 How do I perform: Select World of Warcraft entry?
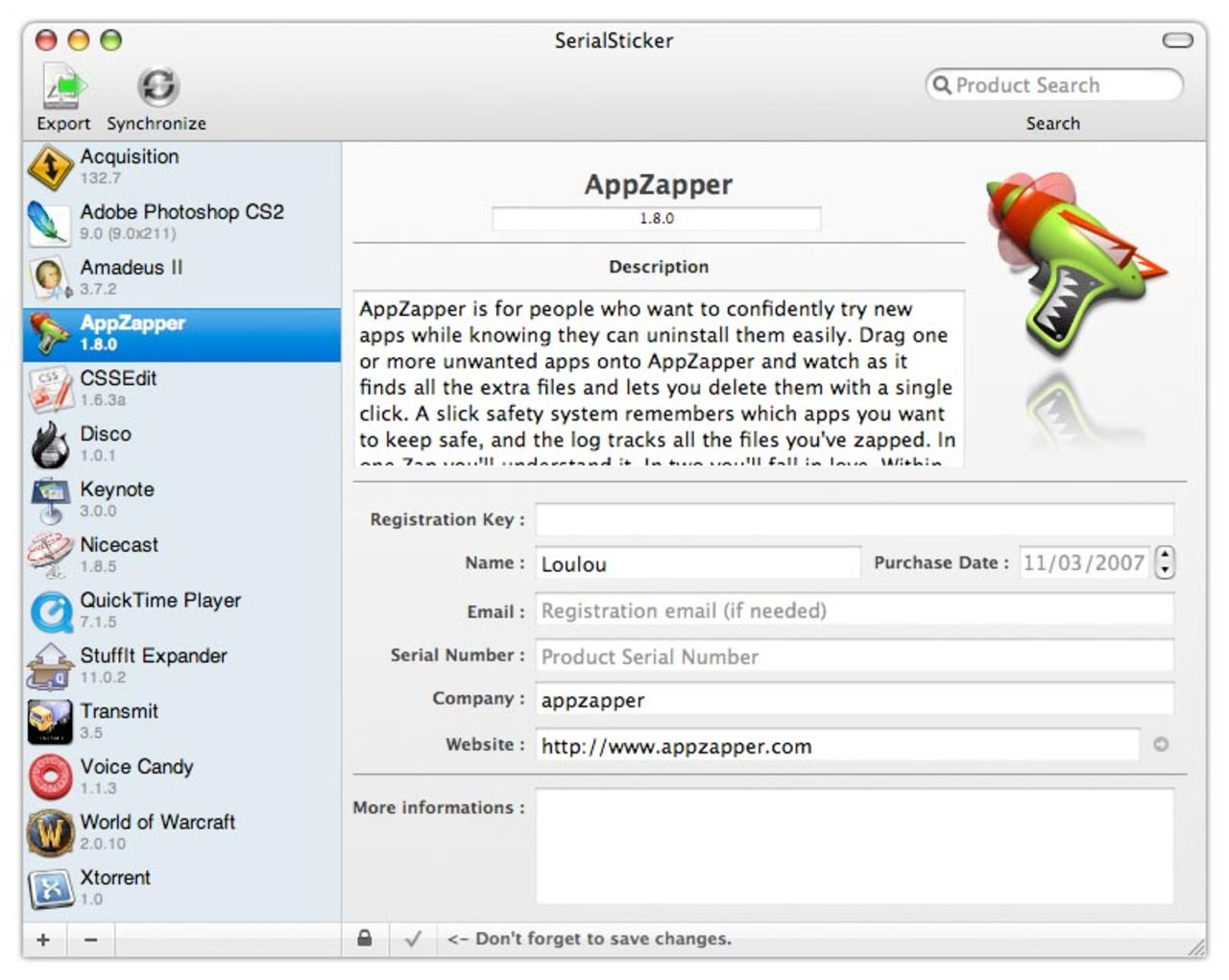[157, 832]
